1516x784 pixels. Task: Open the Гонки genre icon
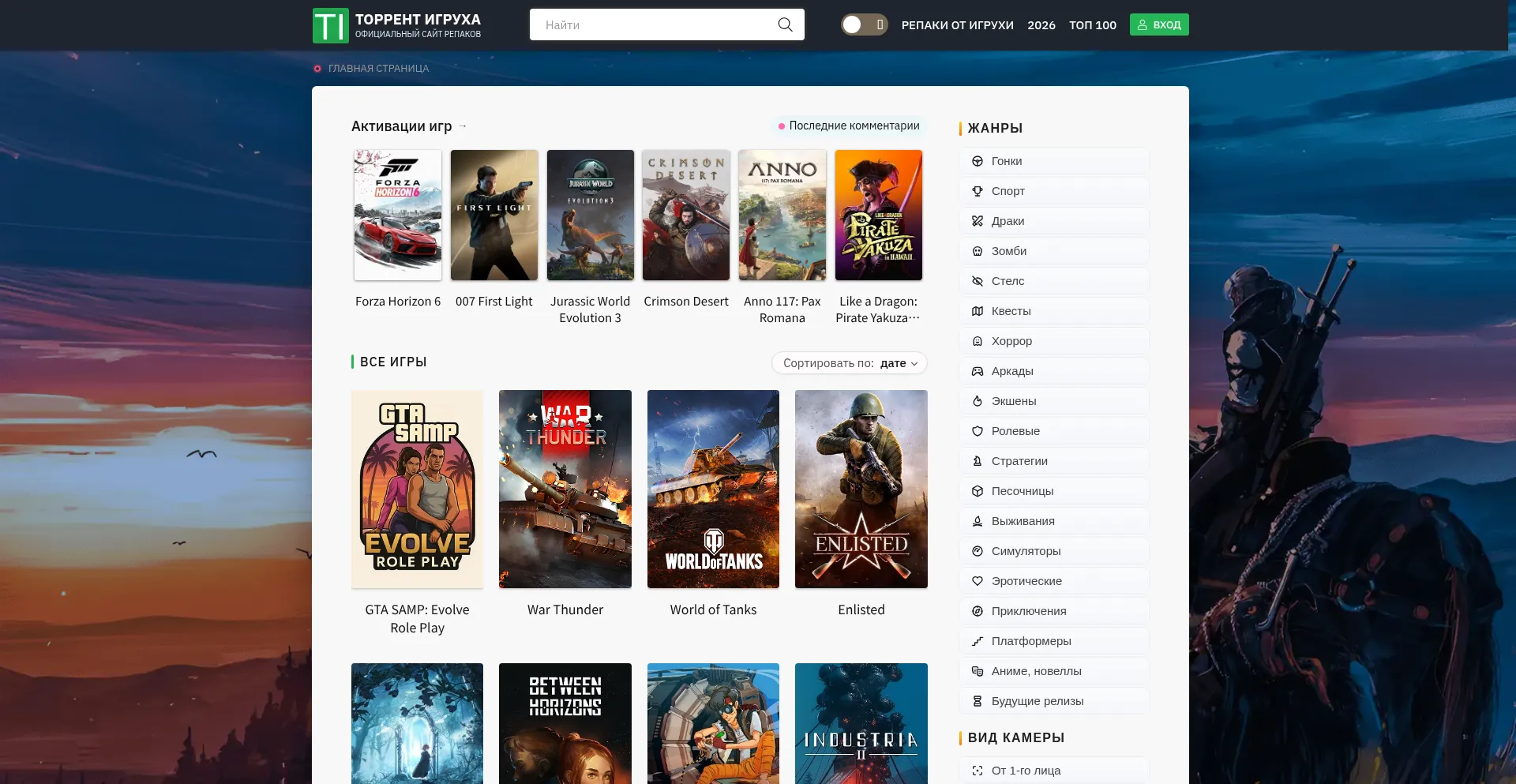click(978, 161)
